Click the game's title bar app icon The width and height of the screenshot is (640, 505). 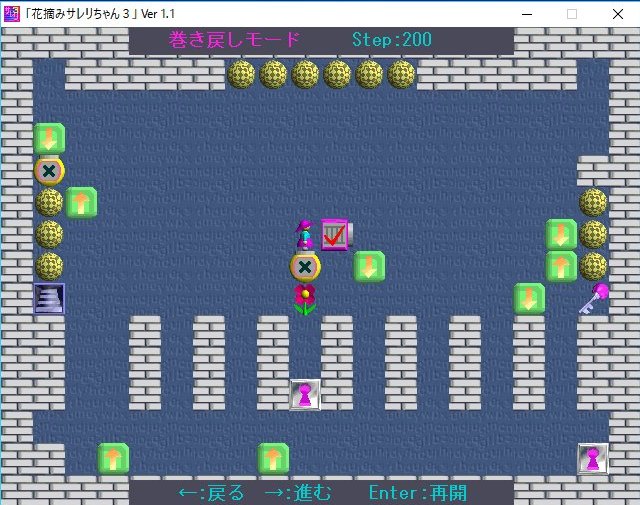click(x=12, y=13)
